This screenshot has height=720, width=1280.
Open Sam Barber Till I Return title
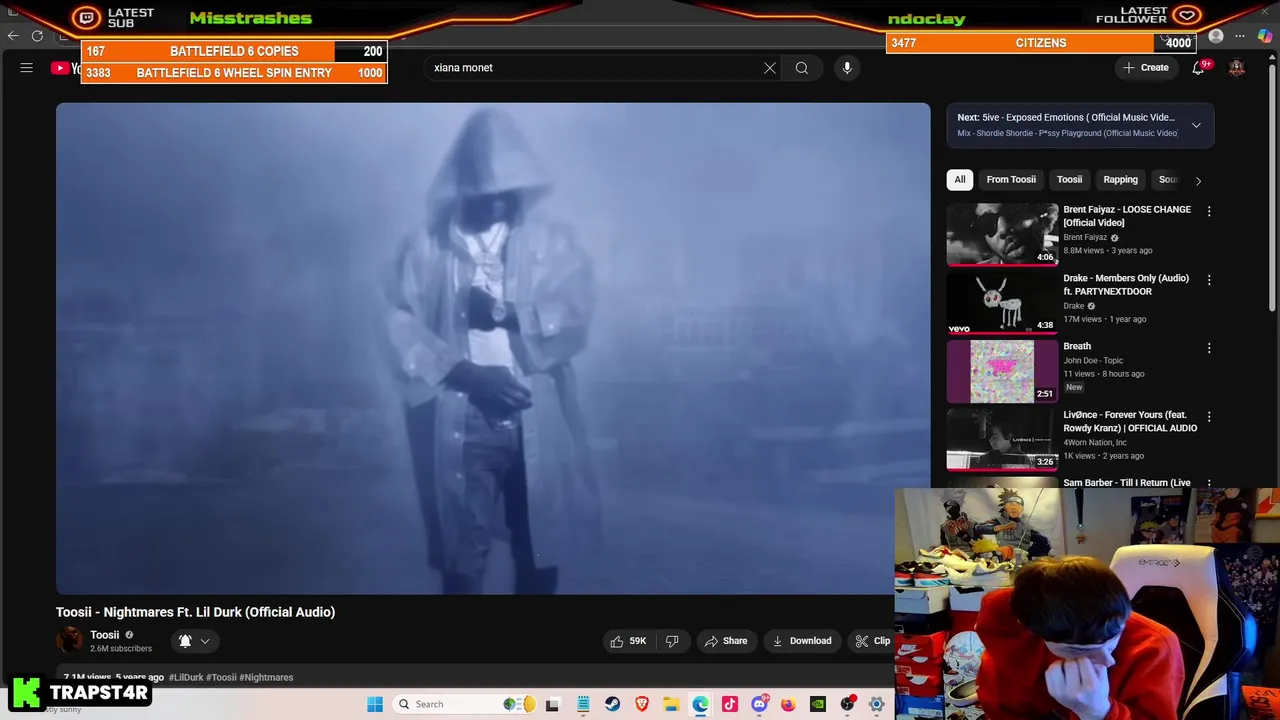1127,483
